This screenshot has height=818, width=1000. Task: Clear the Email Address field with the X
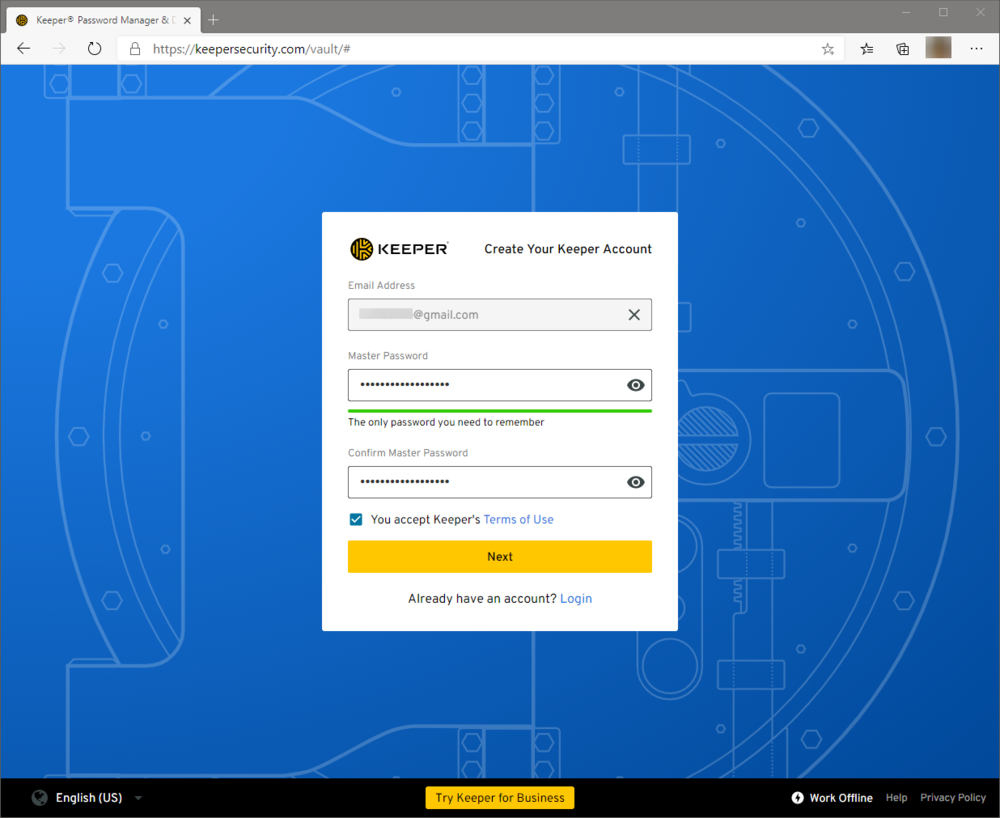(x=634, y=314)
